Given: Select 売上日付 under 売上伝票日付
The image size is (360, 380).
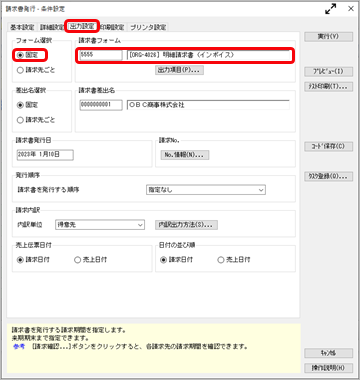Looking at the screenshot, I should click(x=91, y=260).
